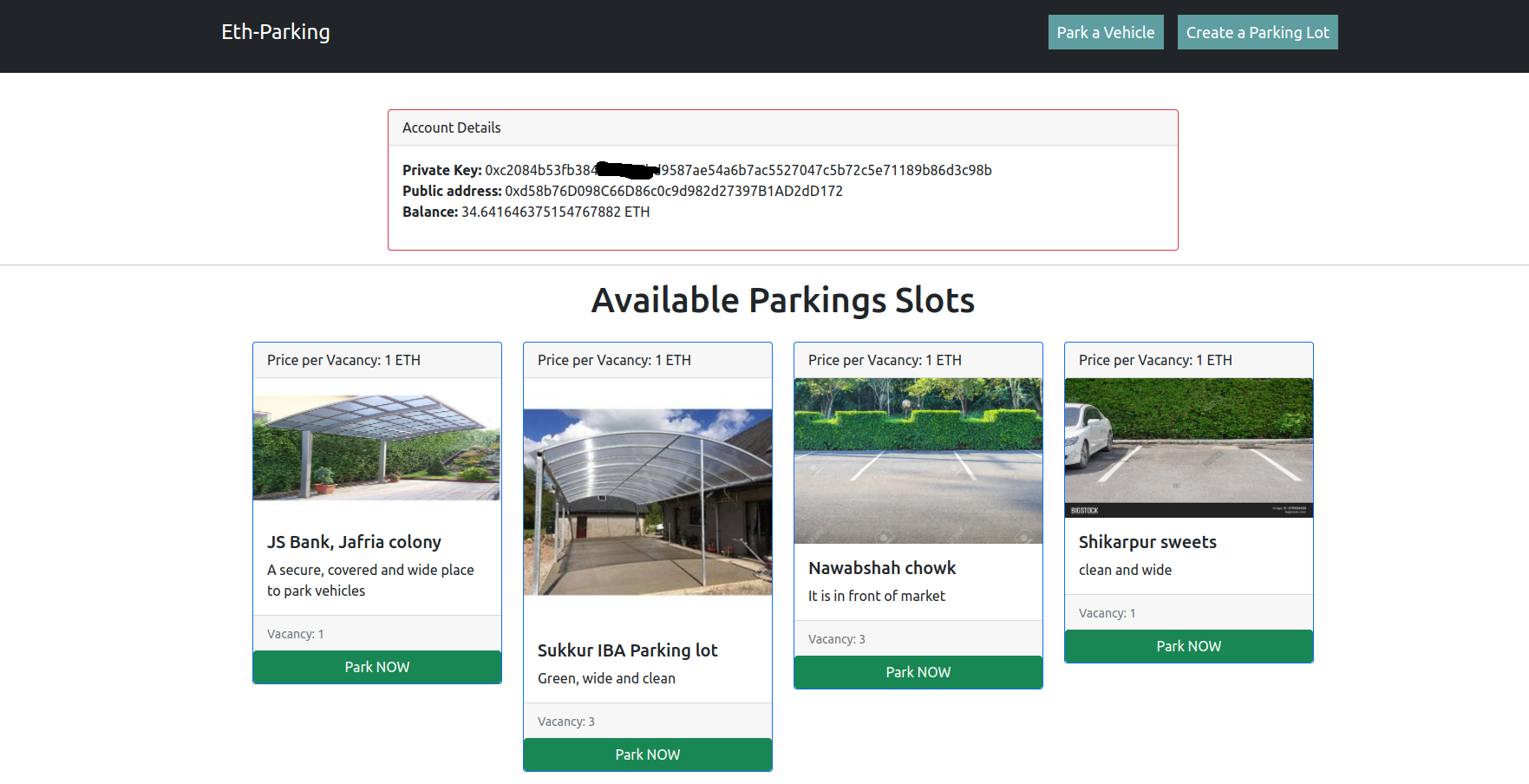Open the Create a Parking Lot page
This screenshot has height=784, width=1529.
1257,31
